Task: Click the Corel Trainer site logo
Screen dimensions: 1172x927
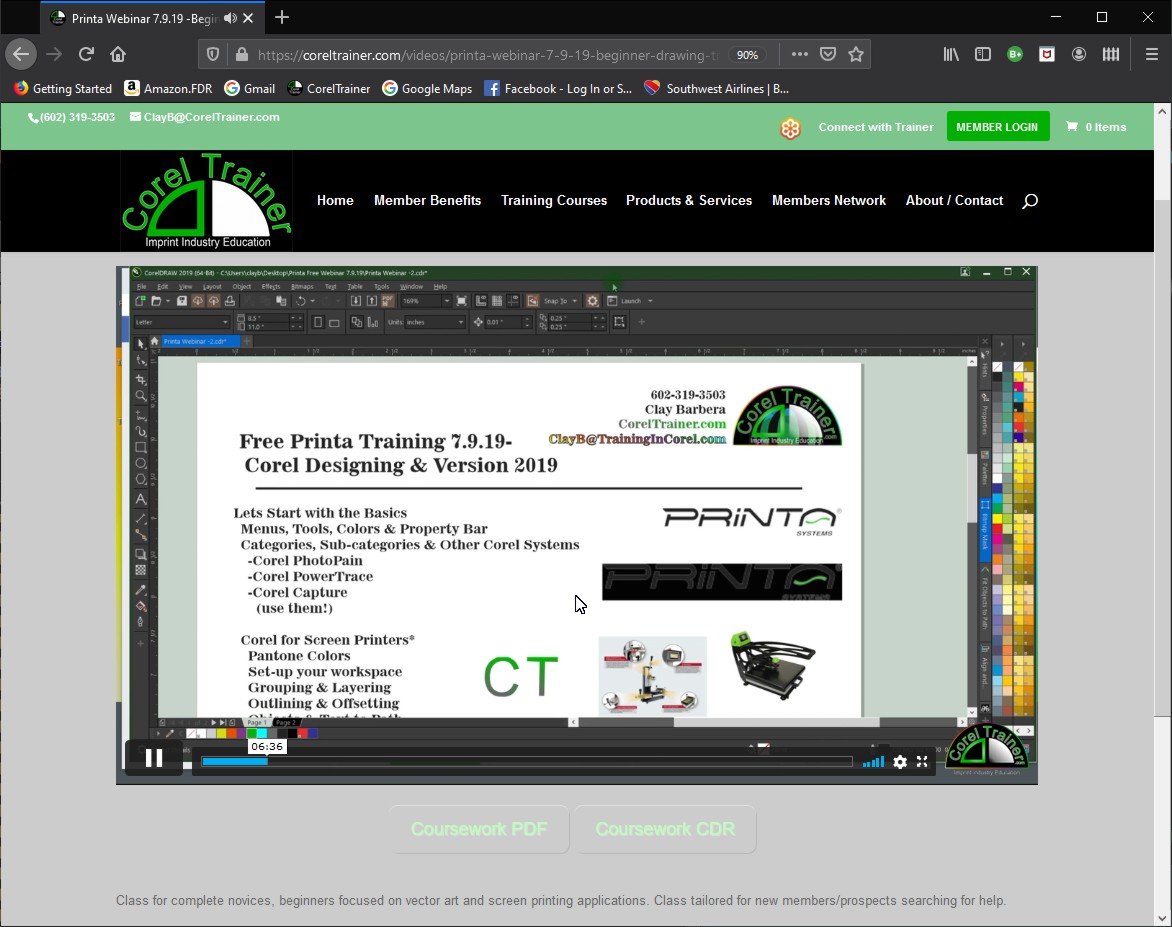Action: tap(206, 200)
